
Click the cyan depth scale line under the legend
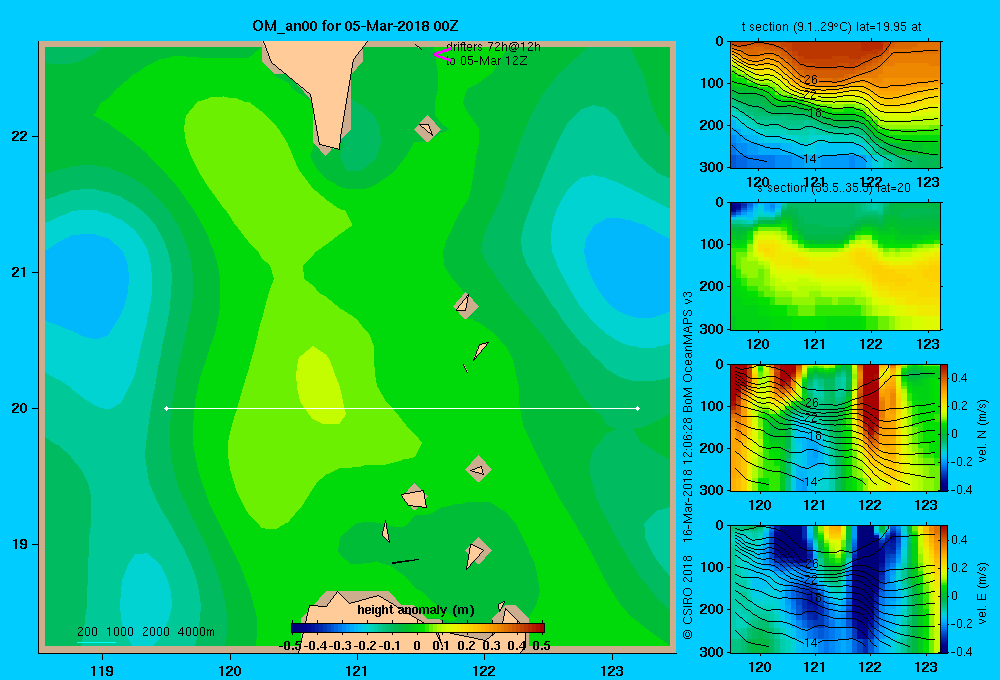(96, 642)
